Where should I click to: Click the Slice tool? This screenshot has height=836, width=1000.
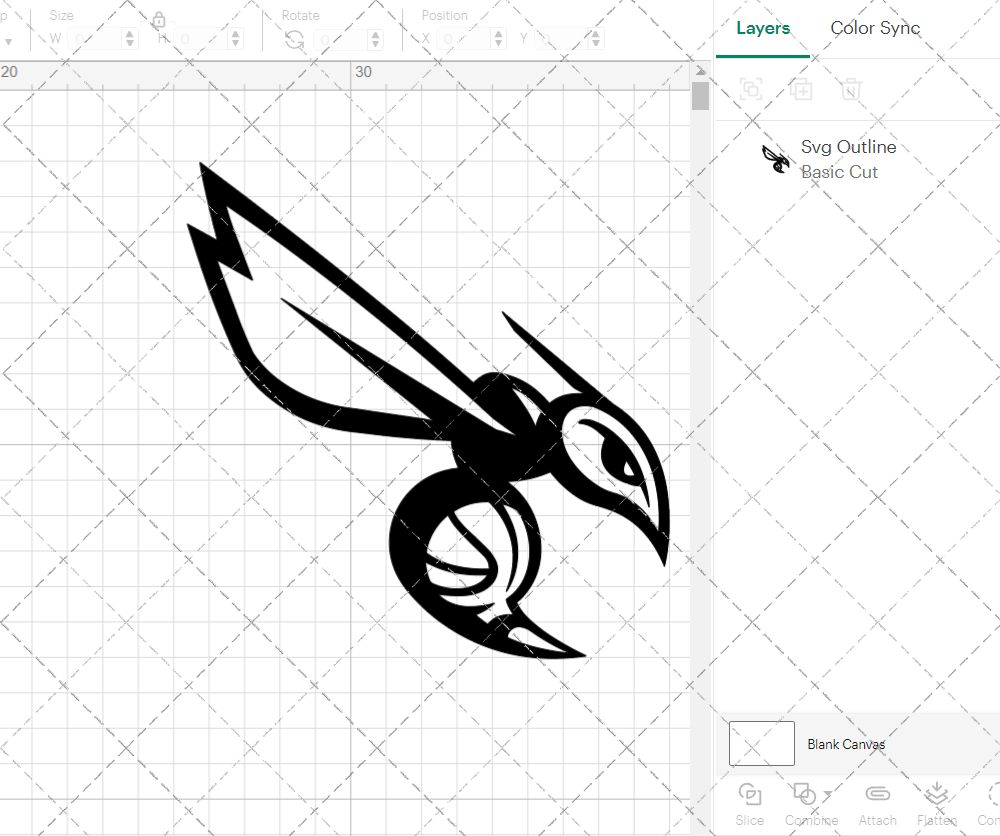click(x=749, y=805)
